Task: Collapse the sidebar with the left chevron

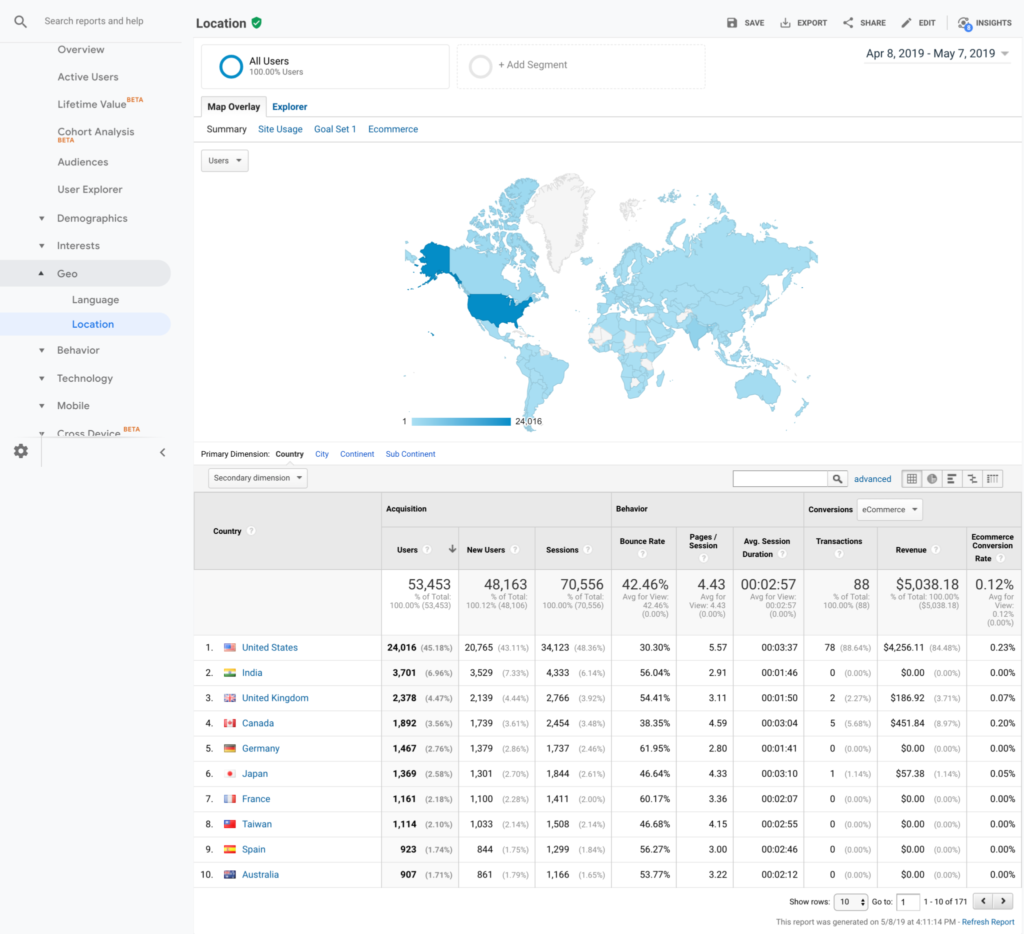Action: coord(163,452)
